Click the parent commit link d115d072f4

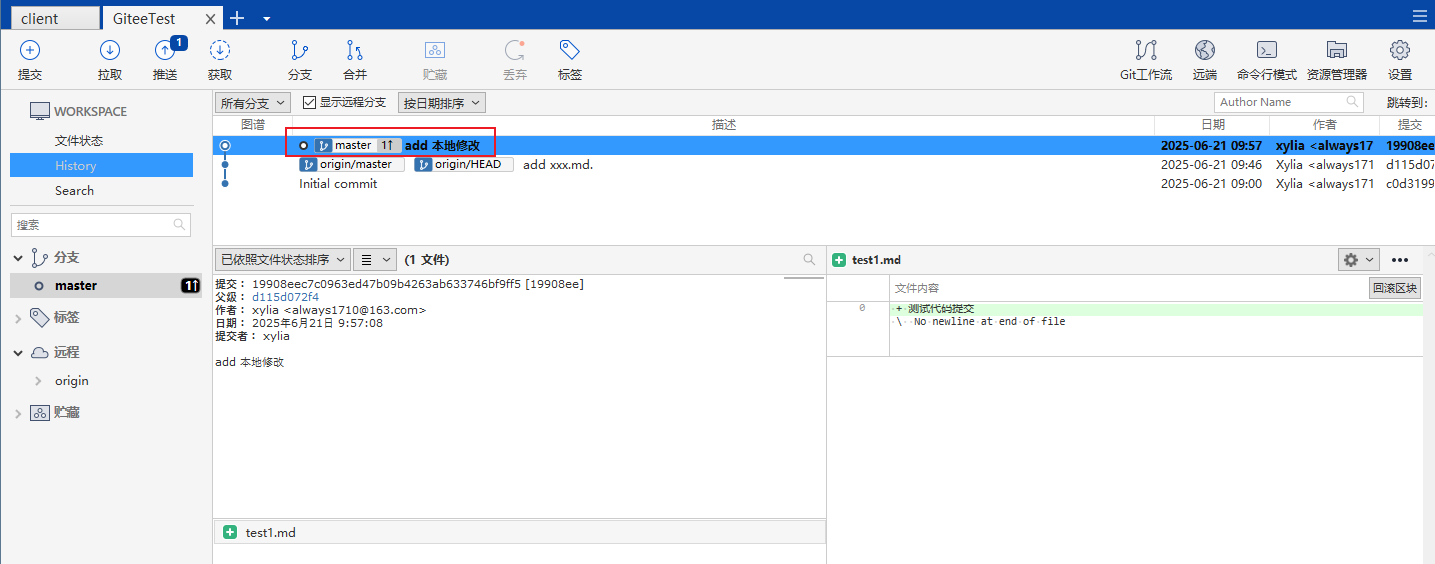click(285, 297)
